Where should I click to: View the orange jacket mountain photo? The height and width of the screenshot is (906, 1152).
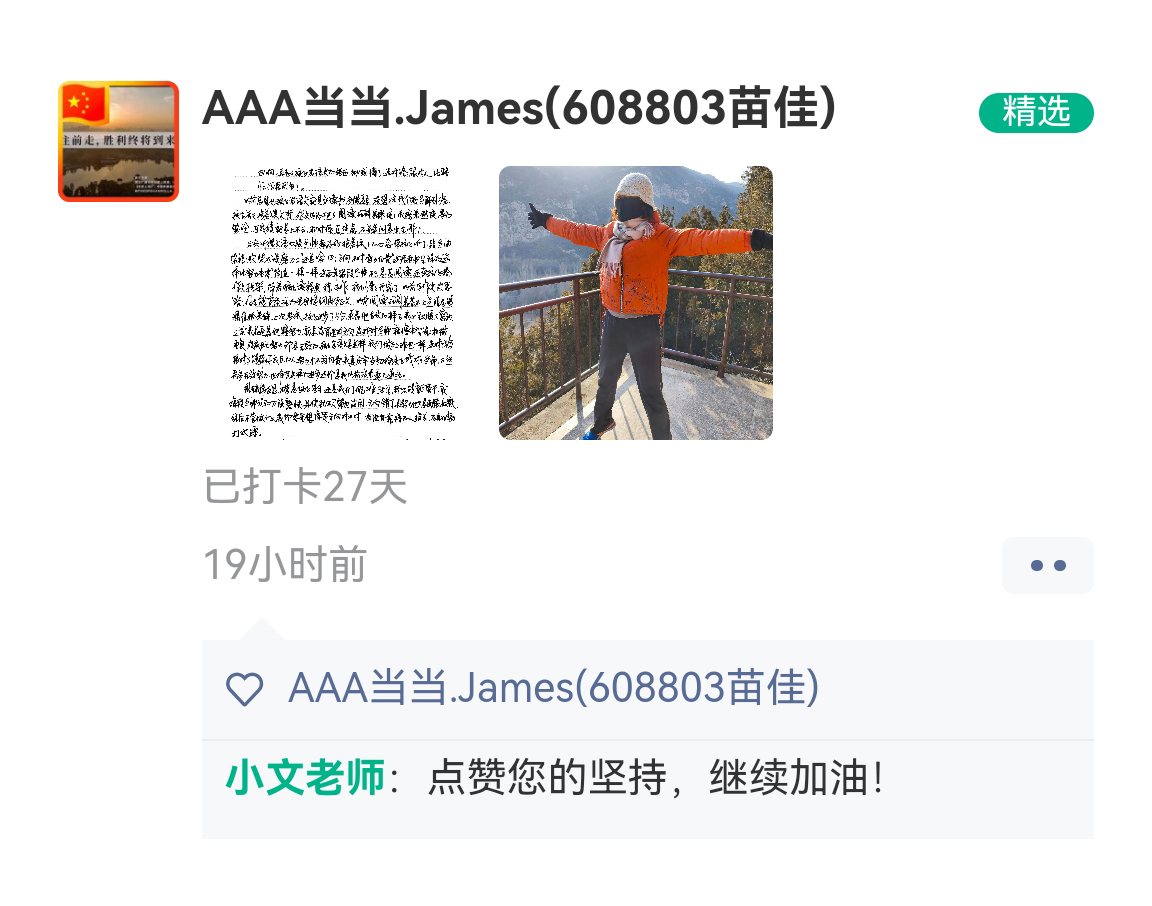(636, 303)
